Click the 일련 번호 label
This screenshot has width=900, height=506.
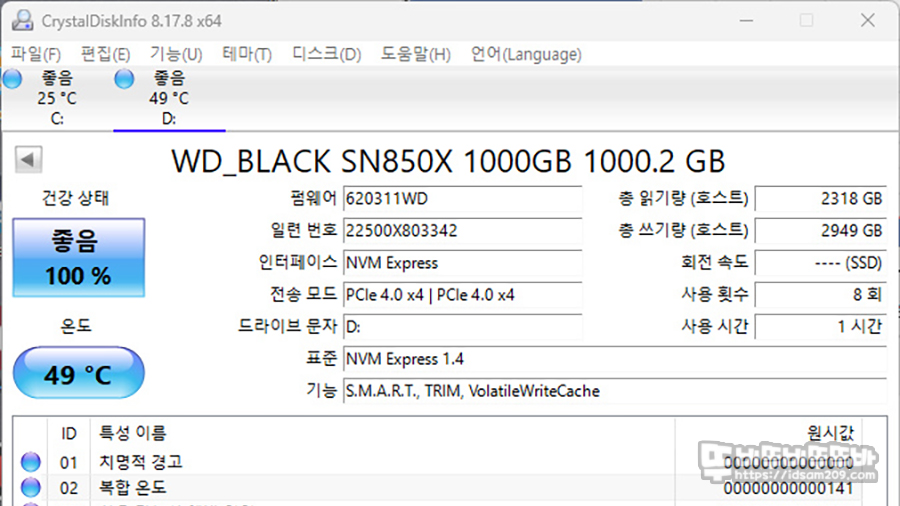[x=304, y=231]
